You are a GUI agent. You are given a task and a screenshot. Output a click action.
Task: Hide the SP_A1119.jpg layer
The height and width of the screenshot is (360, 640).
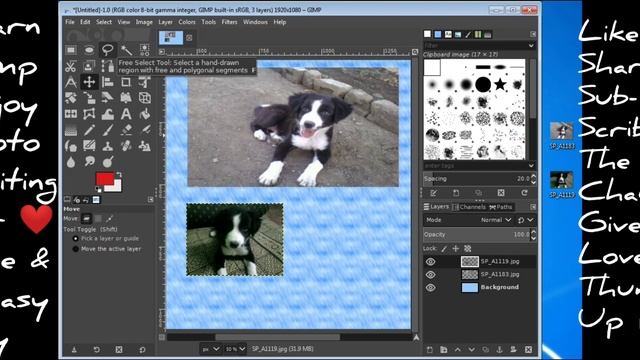tap(430, 262)
